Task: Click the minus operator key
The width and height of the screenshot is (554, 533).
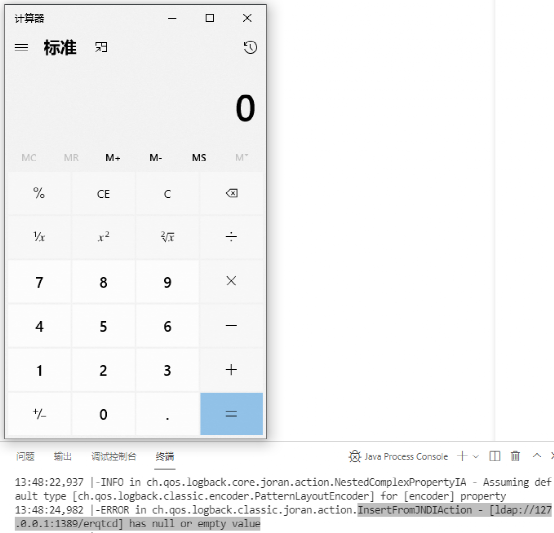Action: pos(231,326)
